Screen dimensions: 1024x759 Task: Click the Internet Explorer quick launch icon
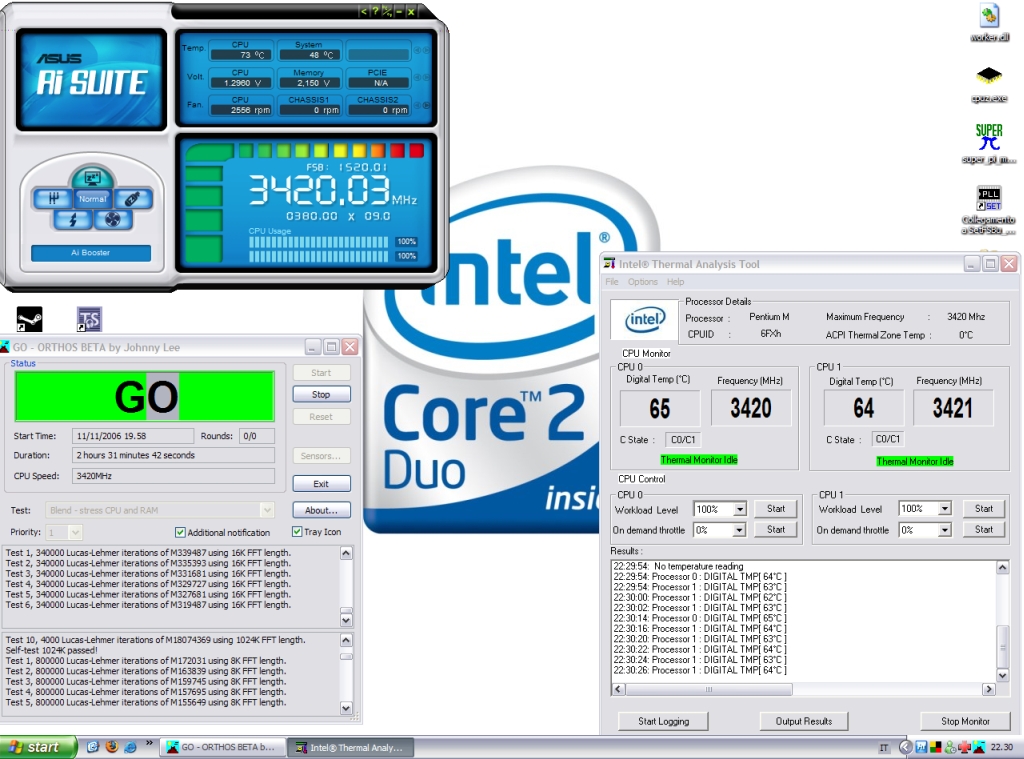(130, 747)
